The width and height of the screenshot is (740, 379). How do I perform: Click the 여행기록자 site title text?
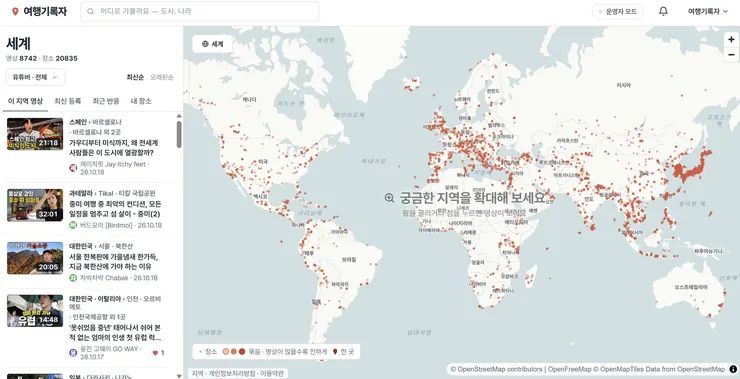click(x=45, y=11)
